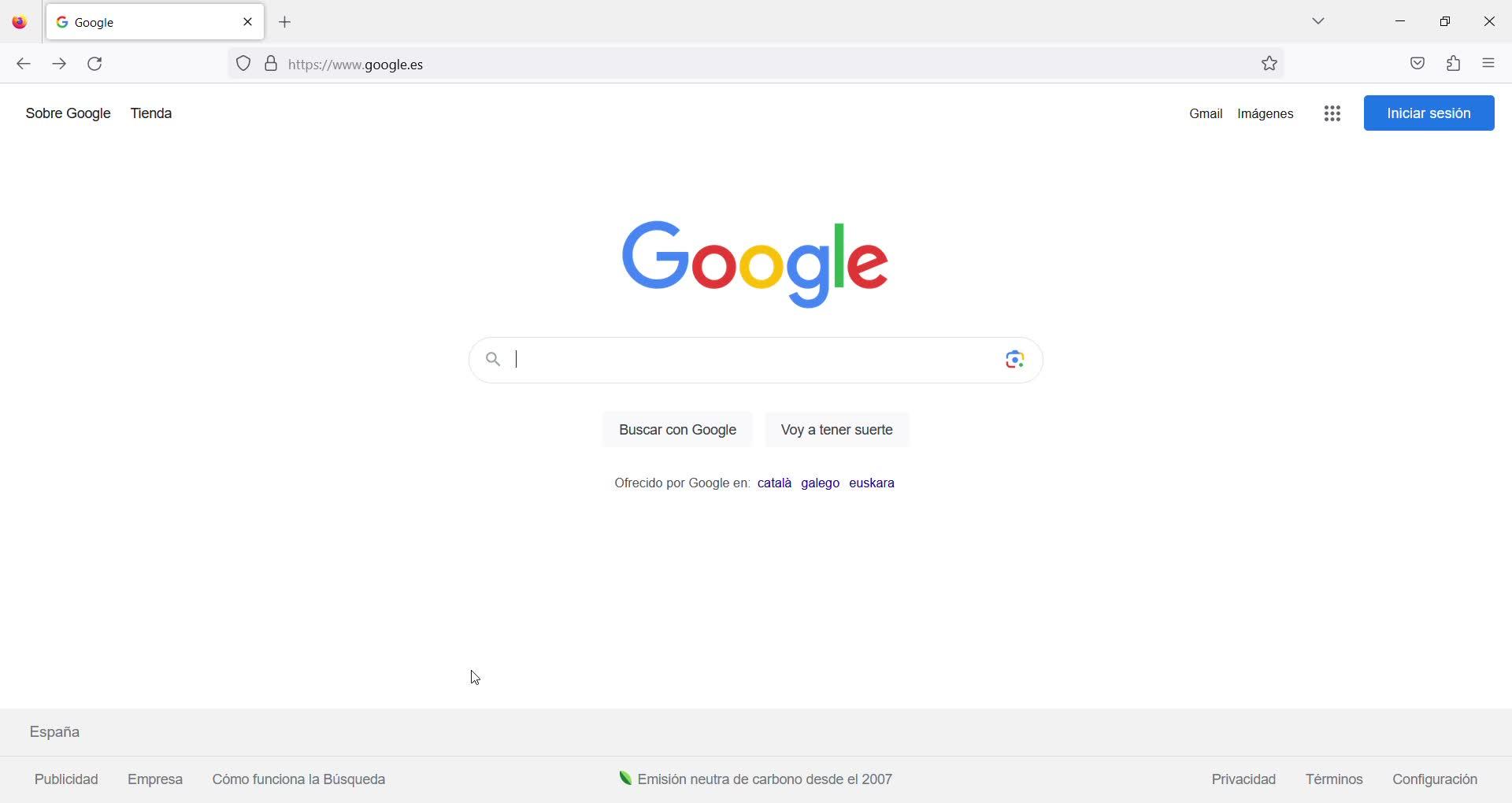
Task: Click the Buscar con Google button
Action: pyautogui.click(x=677, y=430)
